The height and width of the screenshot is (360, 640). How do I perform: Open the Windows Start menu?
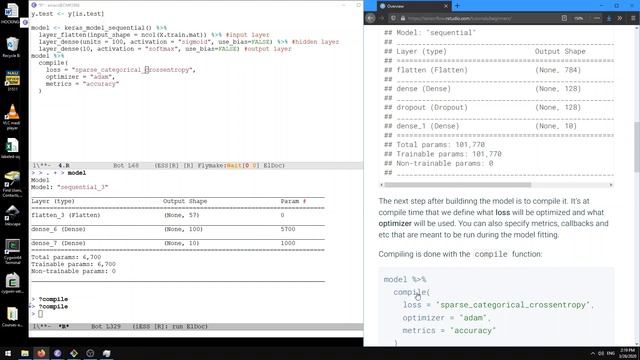[8, 353]
